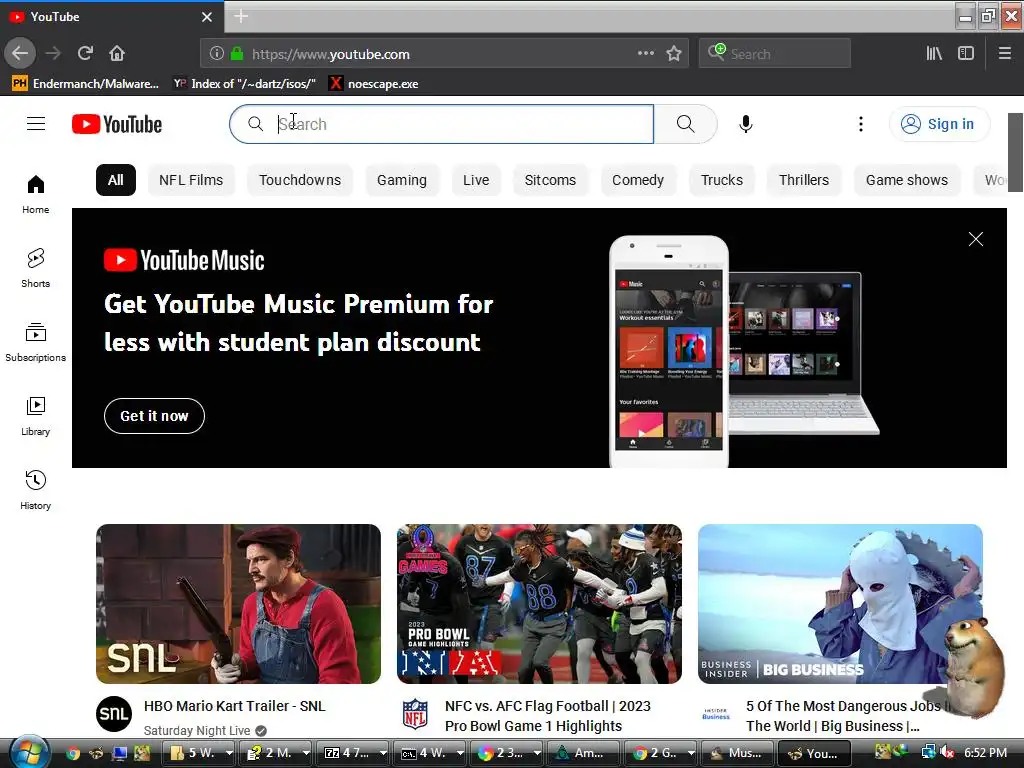Open the browser Library icon
The image size is (1024, 768).
[x=934, y=54]
